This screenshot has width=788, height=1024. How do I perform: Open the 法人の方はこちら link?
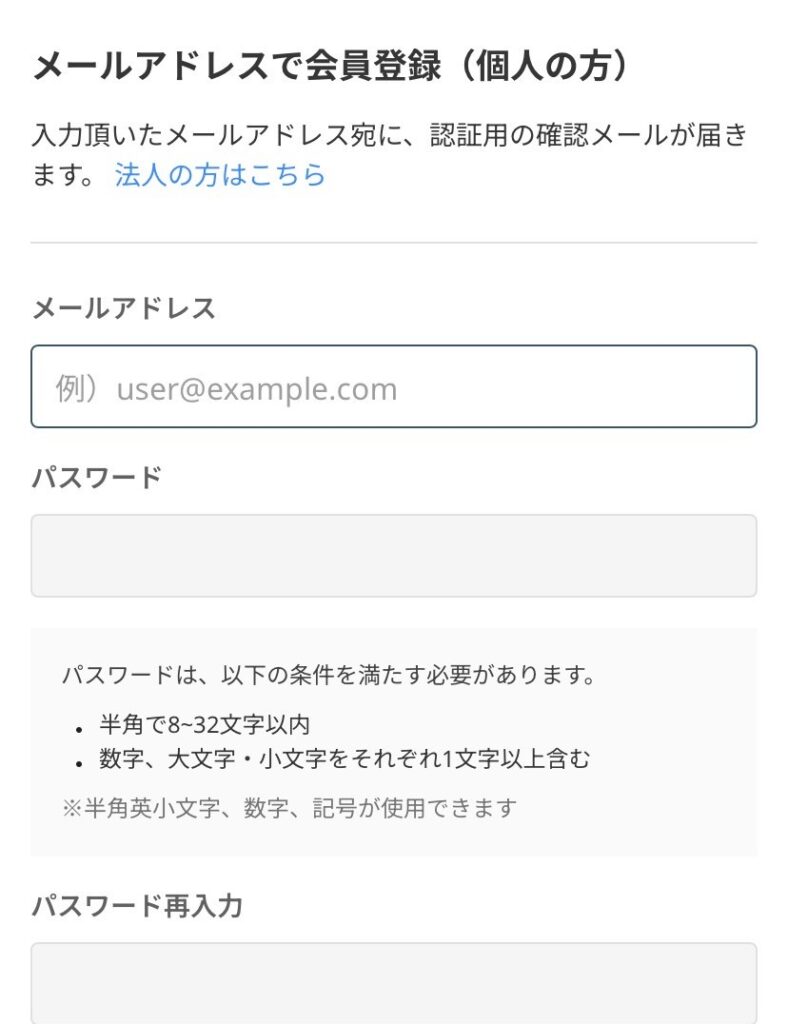(220, 175)
